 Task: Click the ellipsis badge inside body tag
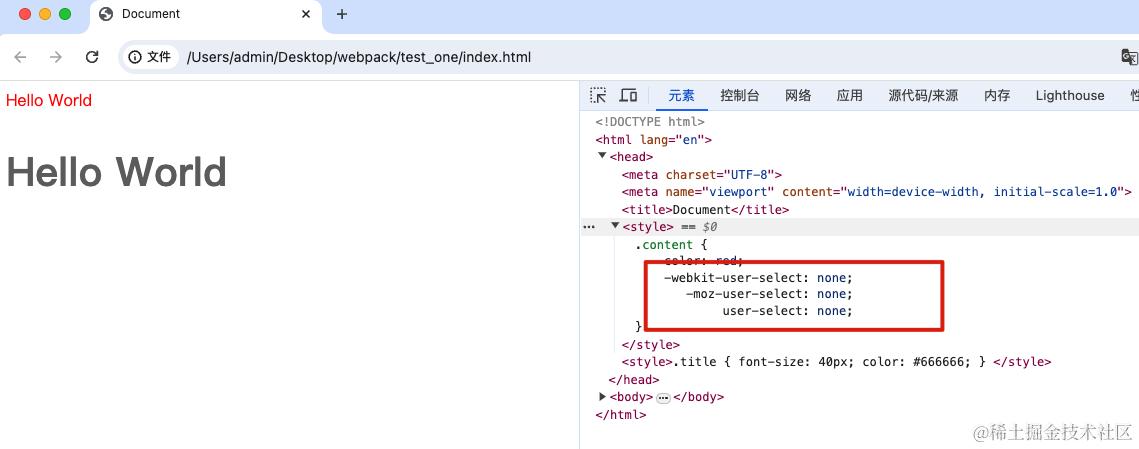(x=663, y=397)
